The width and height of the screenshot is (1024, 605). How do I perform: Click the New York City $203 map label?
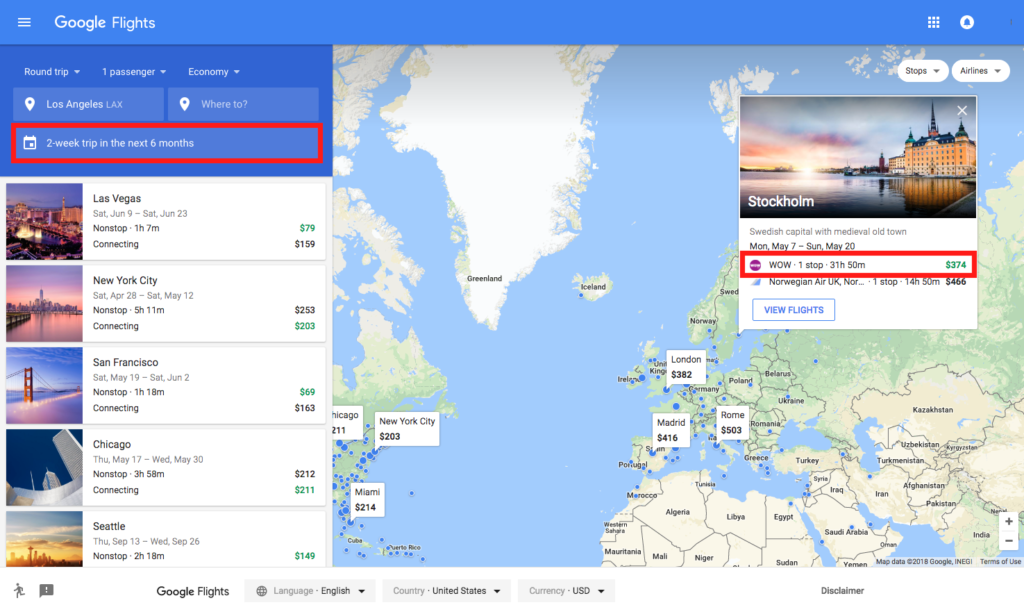pyautogui.click(x=407, y=429)
